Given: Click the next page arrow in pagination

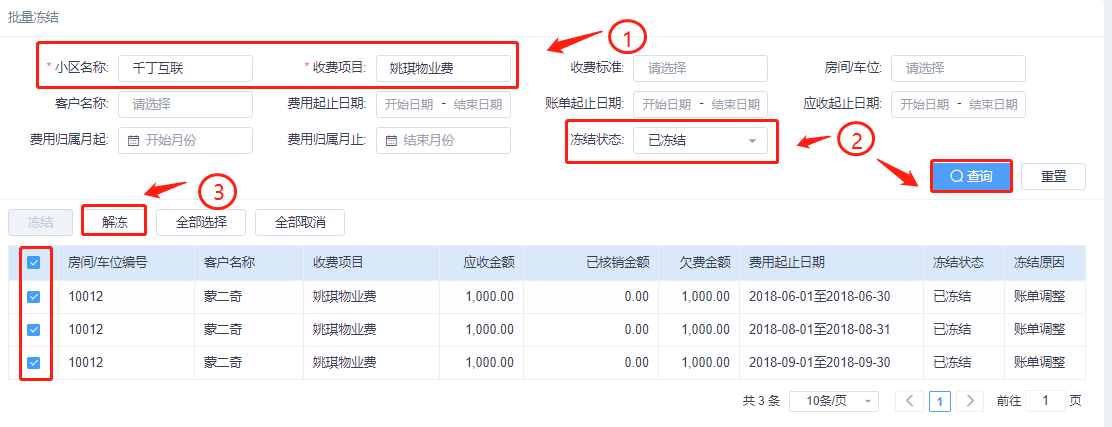Looking at the screenshot, I should (x=969, y=401).
